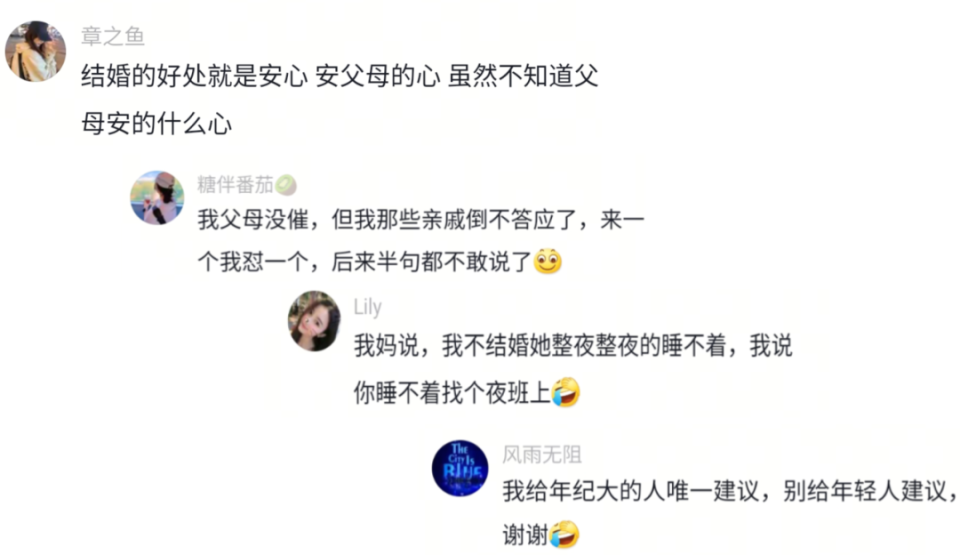960x555 pixels.
Task: Click the laughing emoji after 夜班上
Action: pos(566,393)
